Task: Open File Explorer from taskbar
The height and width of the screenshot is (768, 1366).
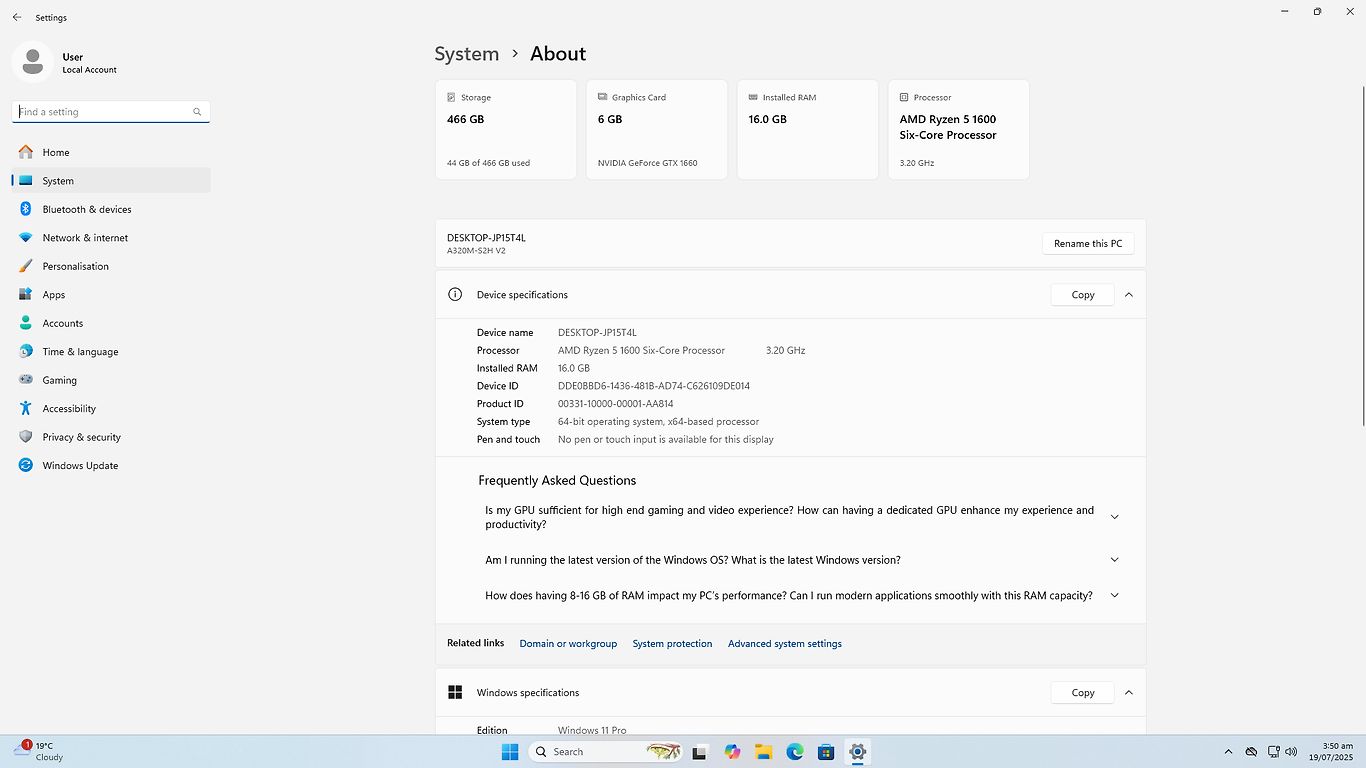Action: click(x=763, y=752)
